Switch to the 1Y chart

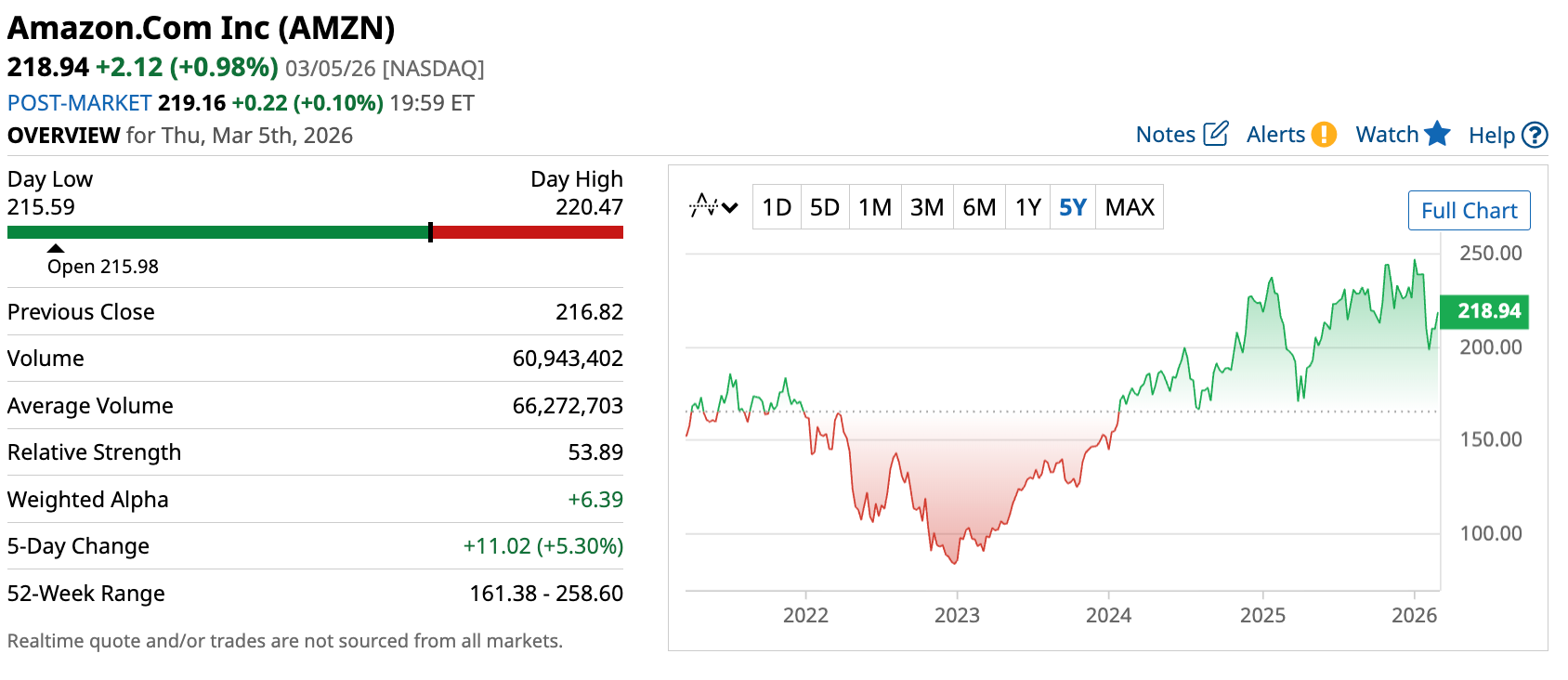point(1027,207)
